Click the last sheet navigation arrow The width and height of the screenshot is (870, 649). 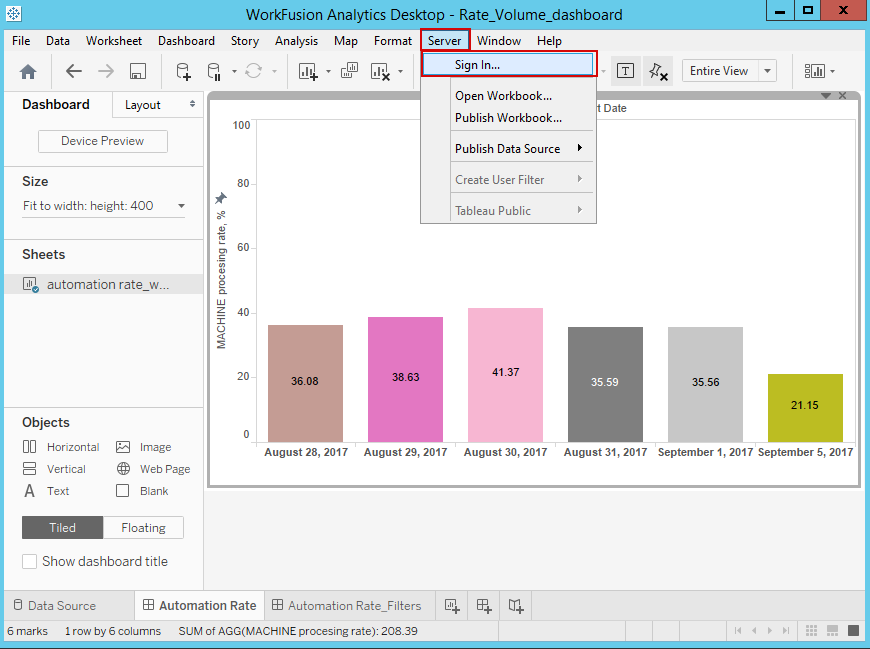(786, 631)
